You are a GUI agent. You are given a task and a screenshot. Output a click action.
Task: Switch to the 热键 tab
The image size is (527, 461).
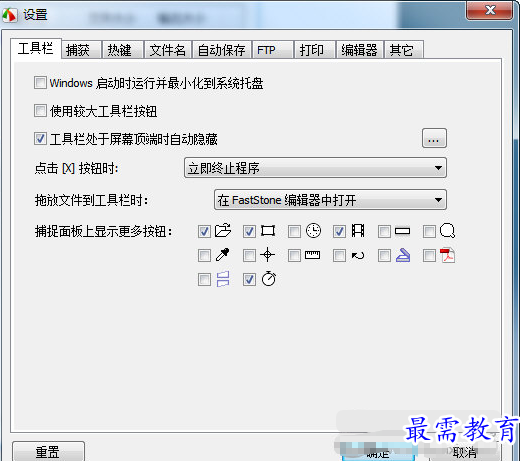[123, 50]
